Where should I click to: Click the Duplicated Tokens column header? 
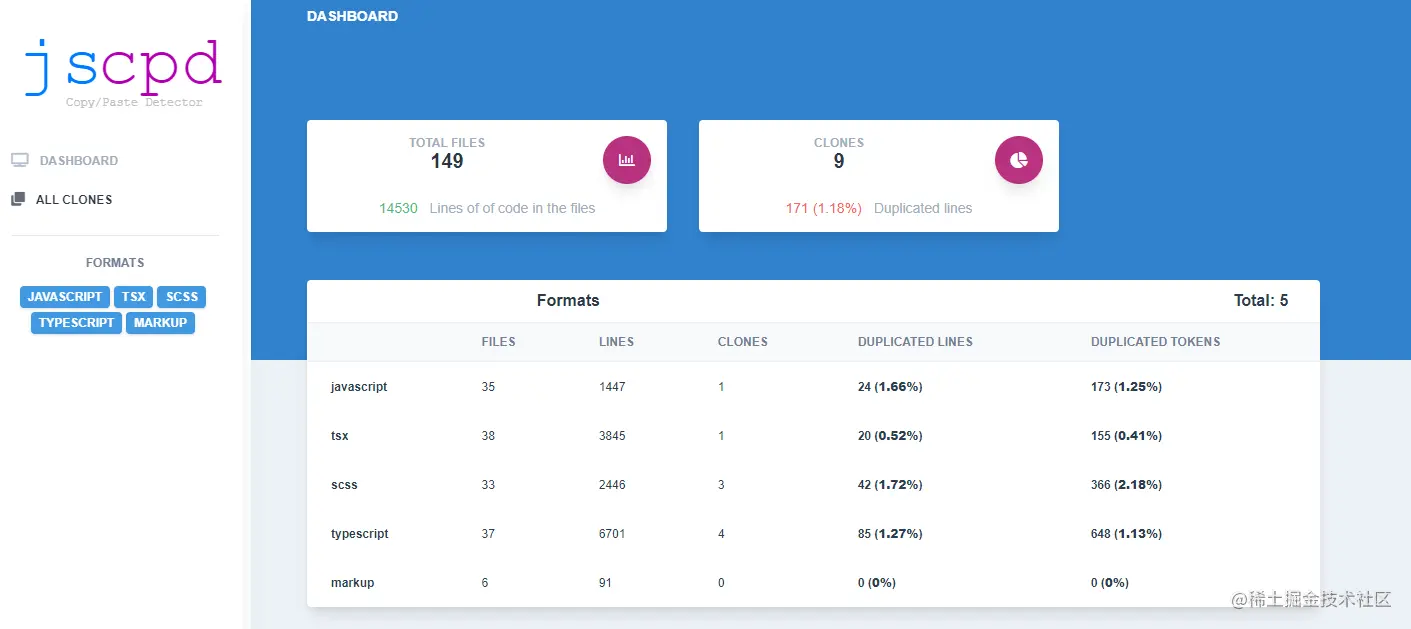1155,342
